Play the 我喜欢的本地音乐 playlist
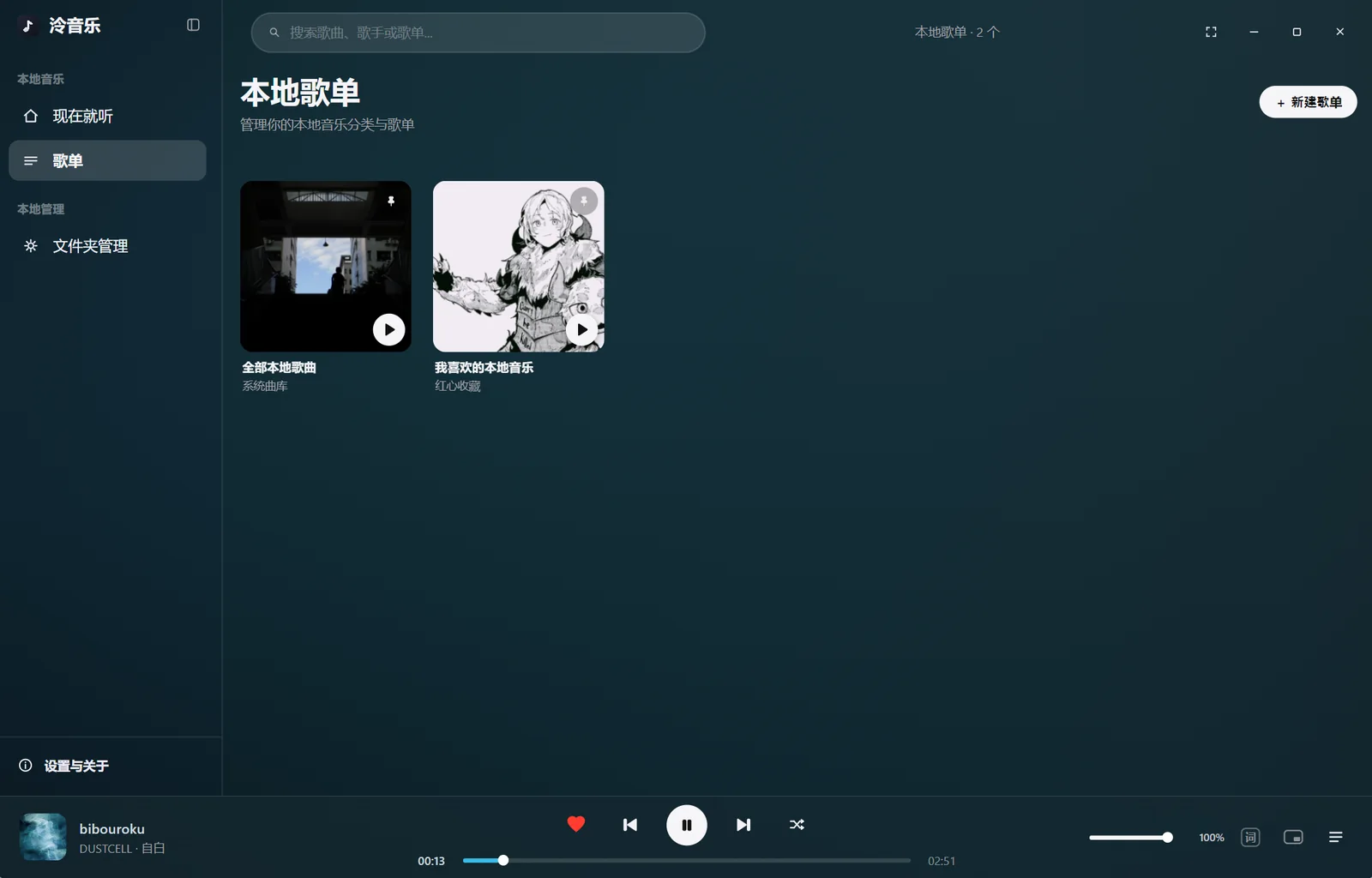The height and width of the screenshot is (878, 1372). [582, 329]
